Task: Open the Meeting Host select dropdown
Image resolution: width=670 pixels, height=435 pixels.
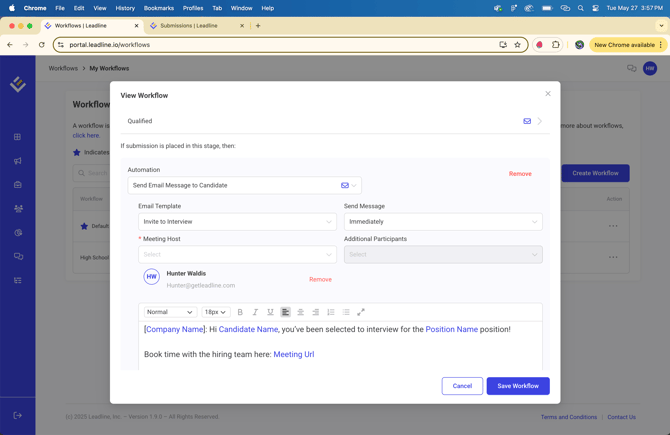Action: tap(237, 254)
